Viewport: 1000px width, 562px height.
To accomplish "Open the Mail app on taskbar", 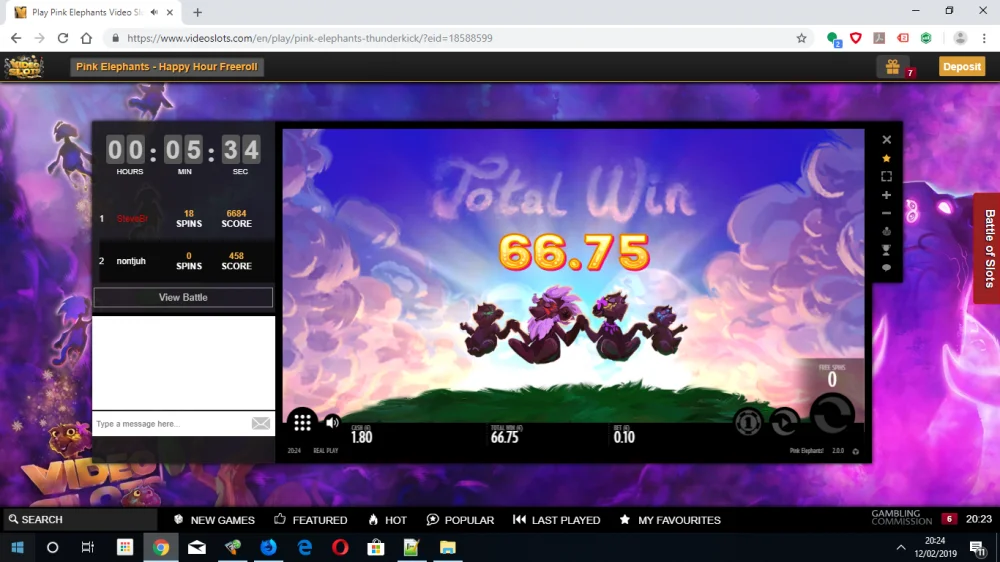I will click(196, 547).
